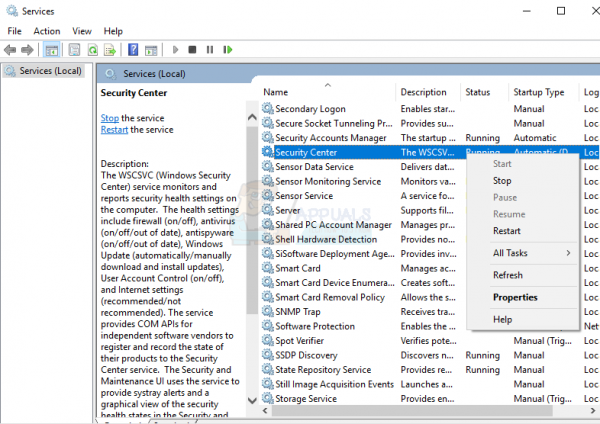The image size is (600, 424).
Task: Click the gear icon beside SNMP Trap
Action: coord(267,311)
